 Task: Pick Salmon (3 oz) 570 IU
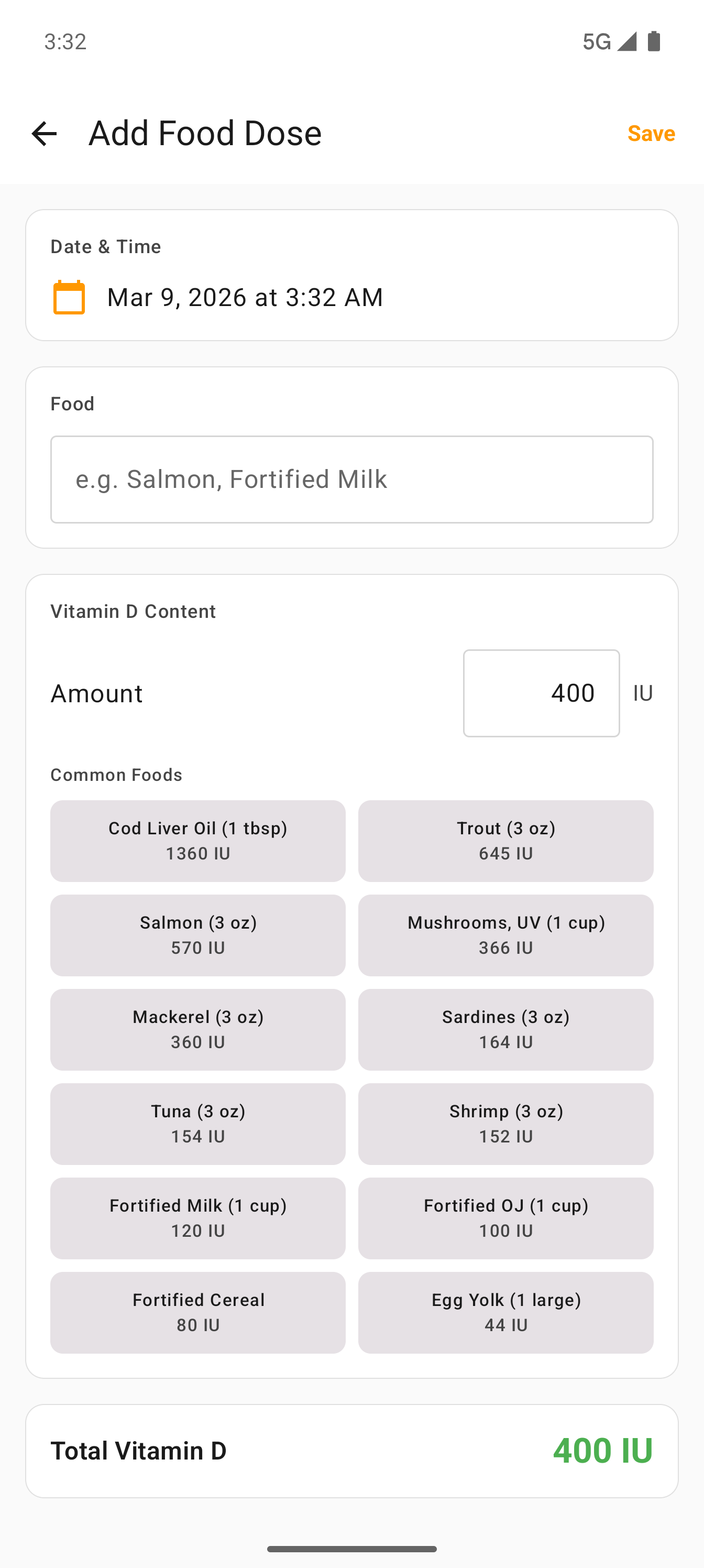pyautogui.click(x=198, y=935)
